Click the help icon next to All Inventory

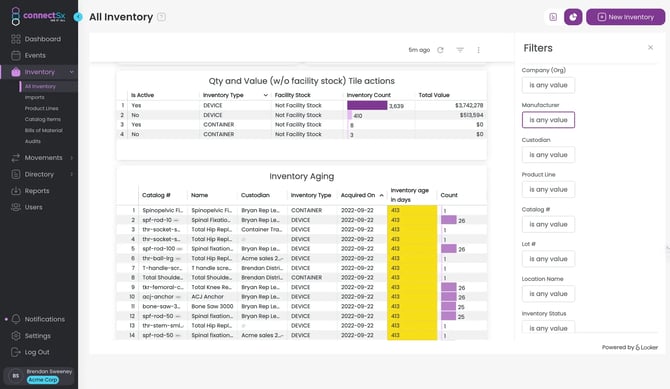click(x=162, y=17)
